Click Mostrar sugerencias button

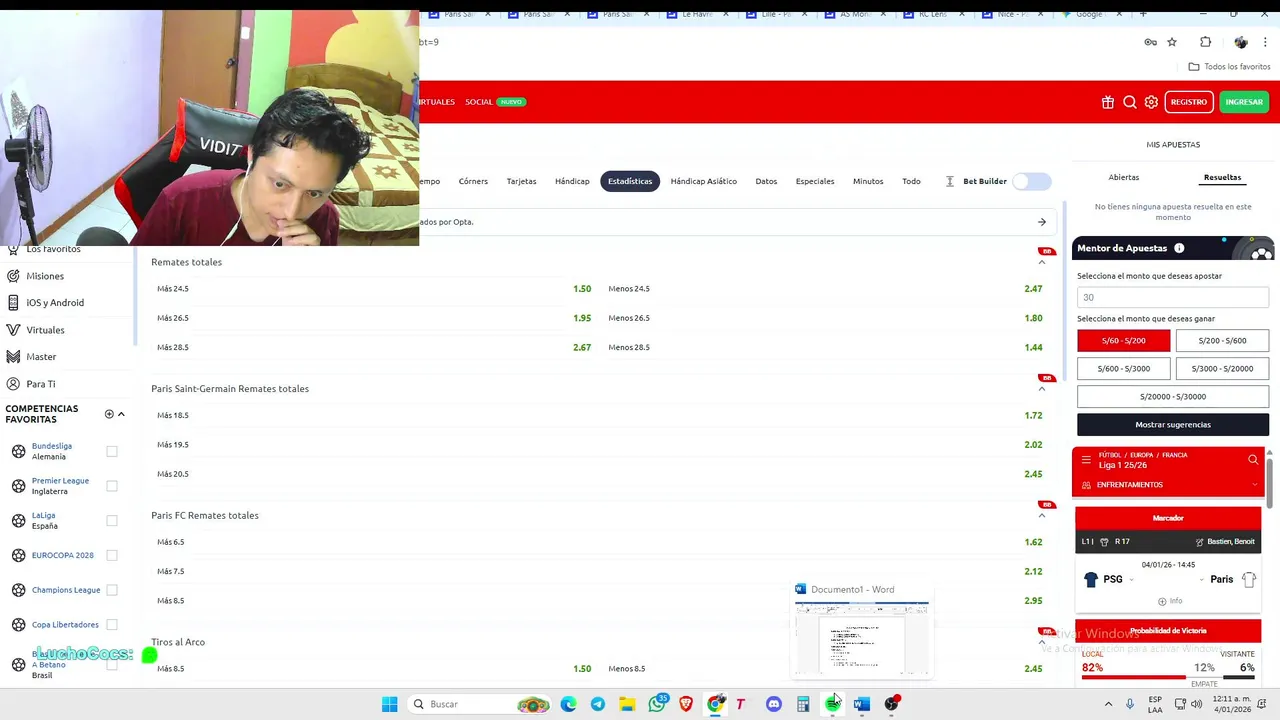pyautogui.click(x=1173, y=425)
